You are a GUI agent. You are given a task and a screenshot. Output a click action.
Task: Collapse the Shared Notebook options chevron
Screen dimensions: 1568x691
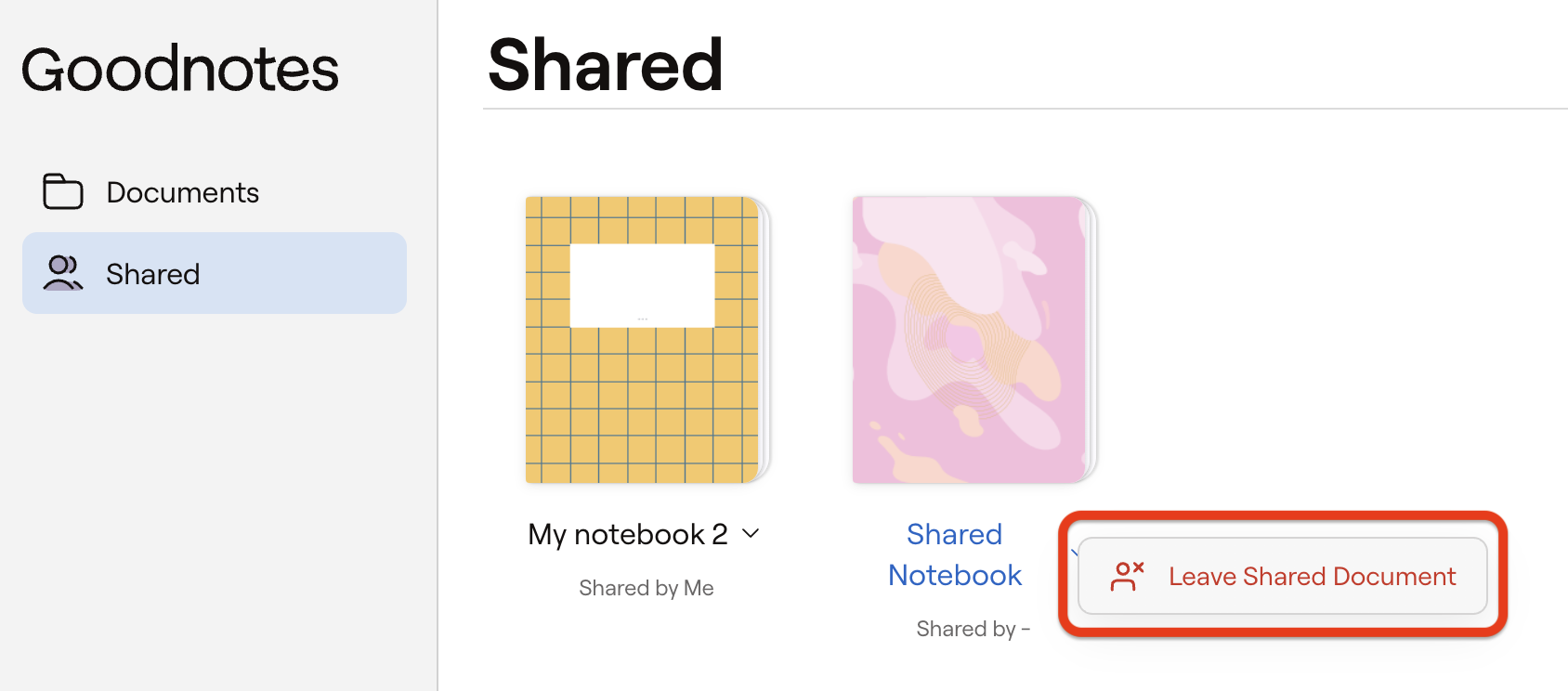pyautogui.click(x=1074, y=553)
